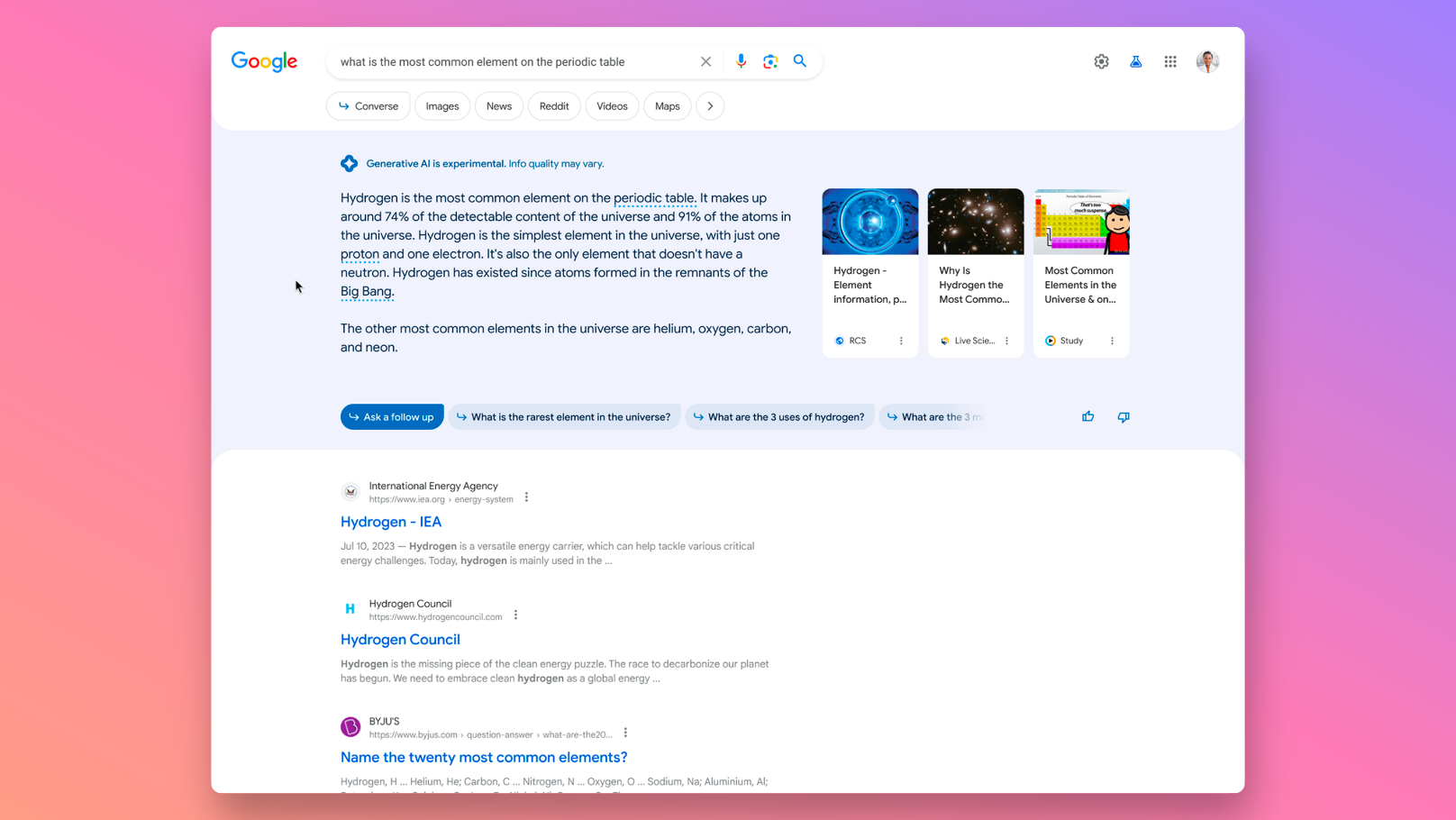This screenshot has width=1456, height=820.
Task: Open the settings gear icon
Action: click(1101, 61)
